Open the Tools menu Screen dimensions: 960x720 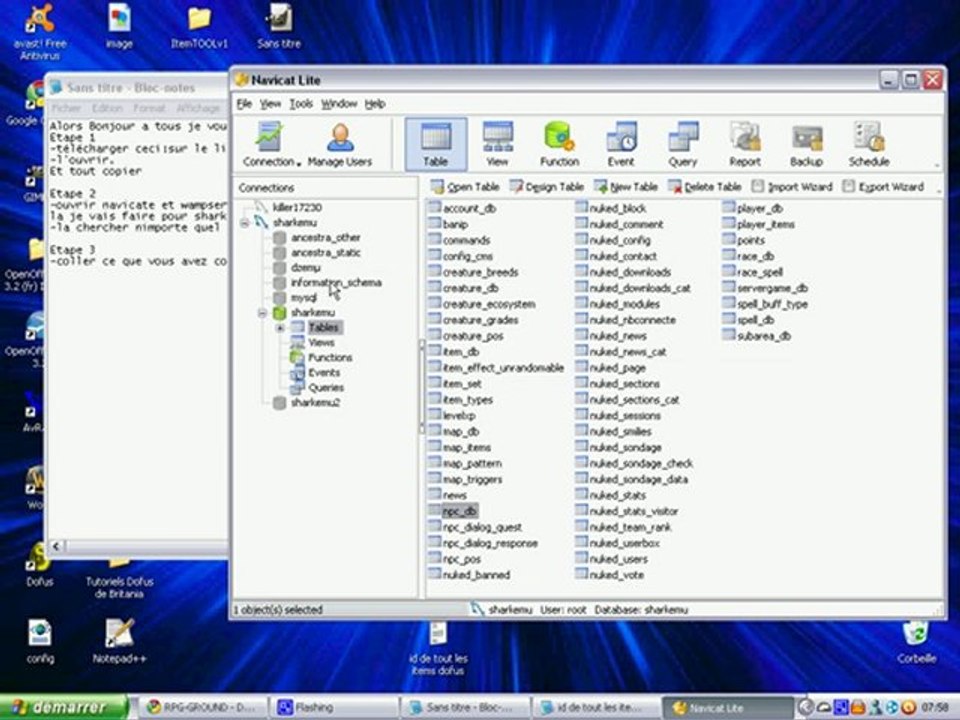301,103
